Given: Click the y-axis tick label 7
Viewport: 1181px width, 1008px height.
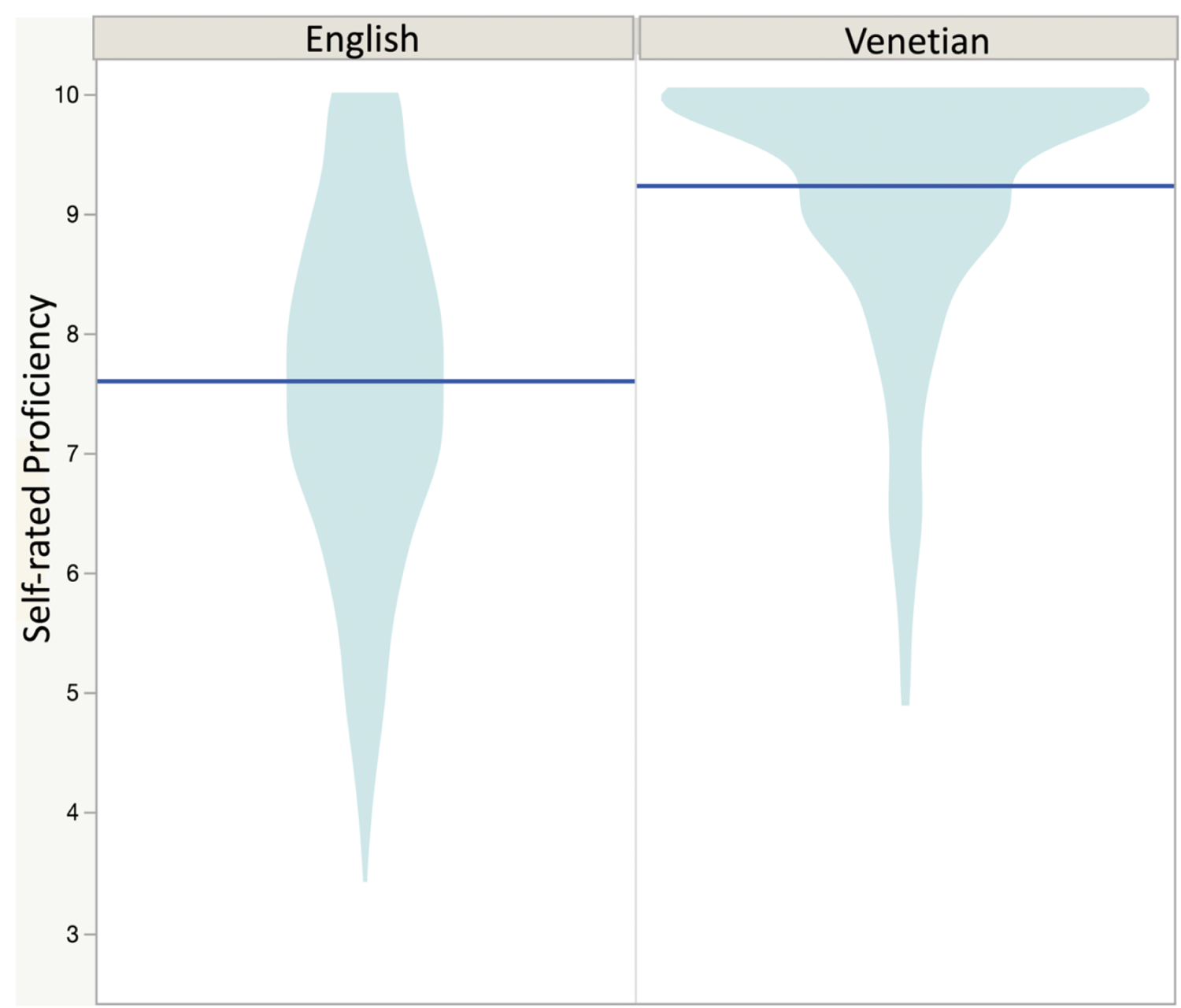Looking at the screenshot, I should [72, 454].
